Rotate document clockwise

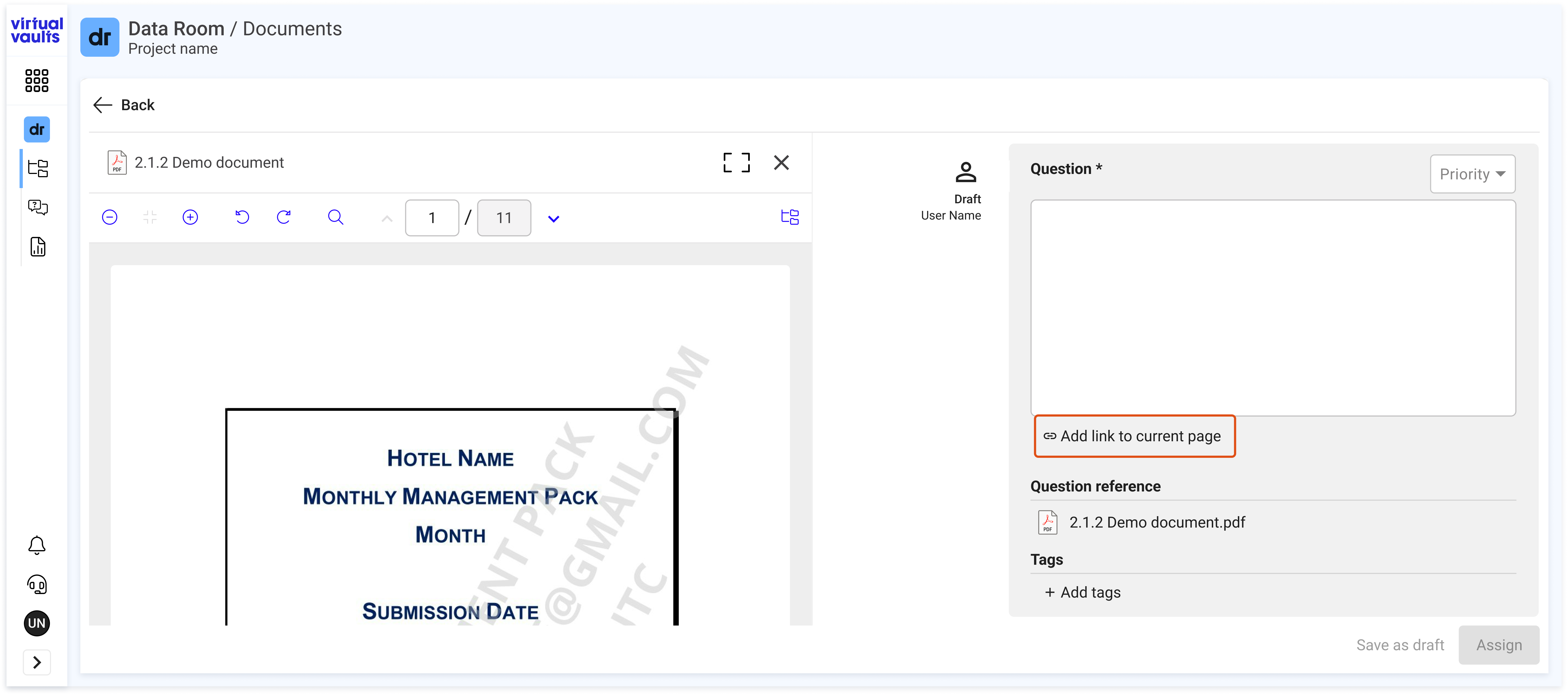click(284, 217)
